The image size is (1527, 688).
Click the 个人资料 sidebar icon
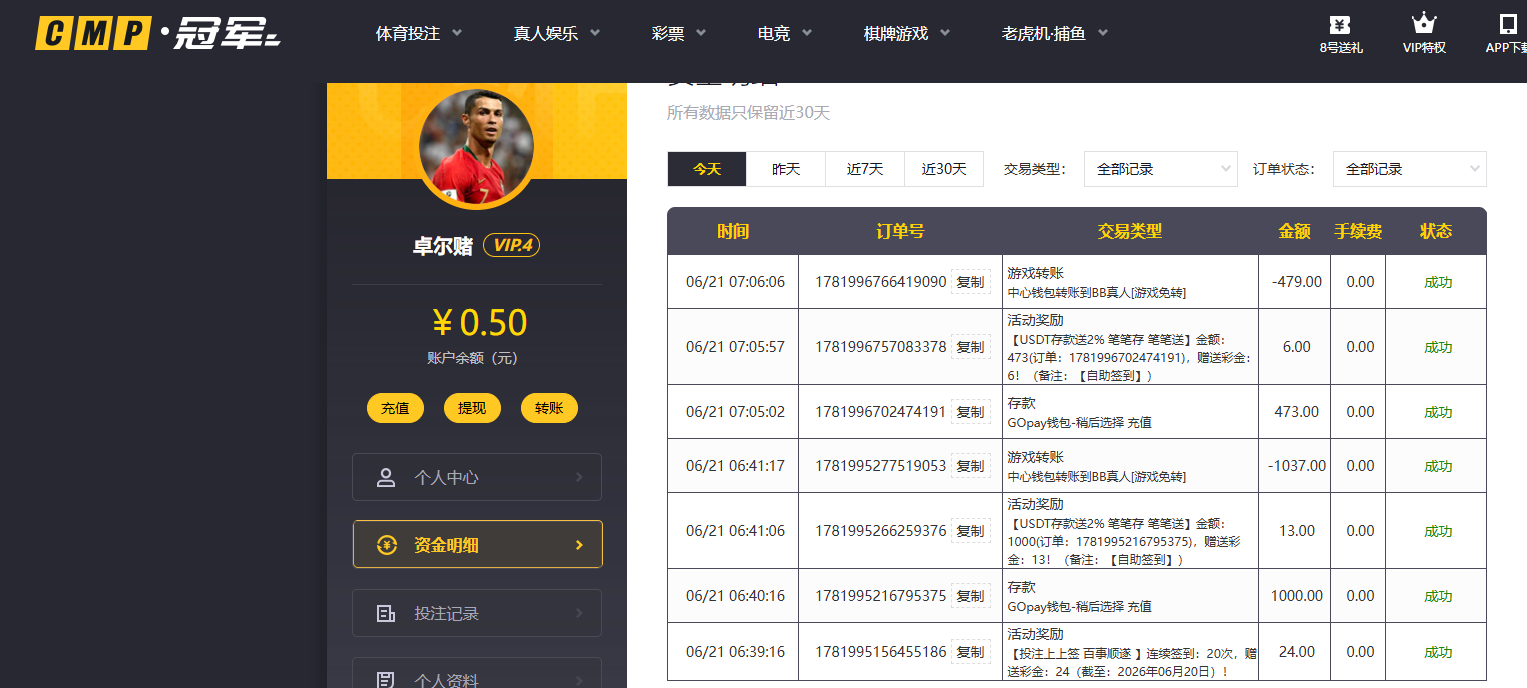click(386, 680)
